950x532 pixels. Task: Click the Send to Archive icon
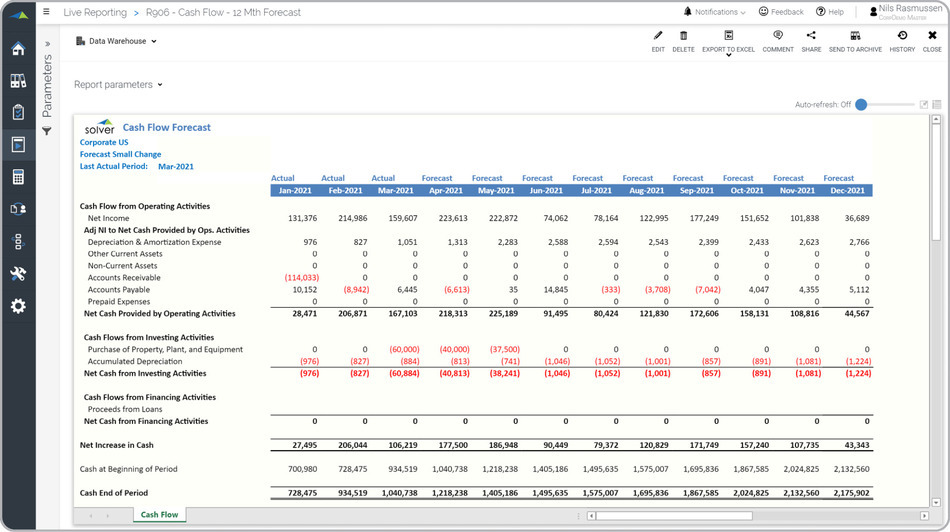(855, 37)
